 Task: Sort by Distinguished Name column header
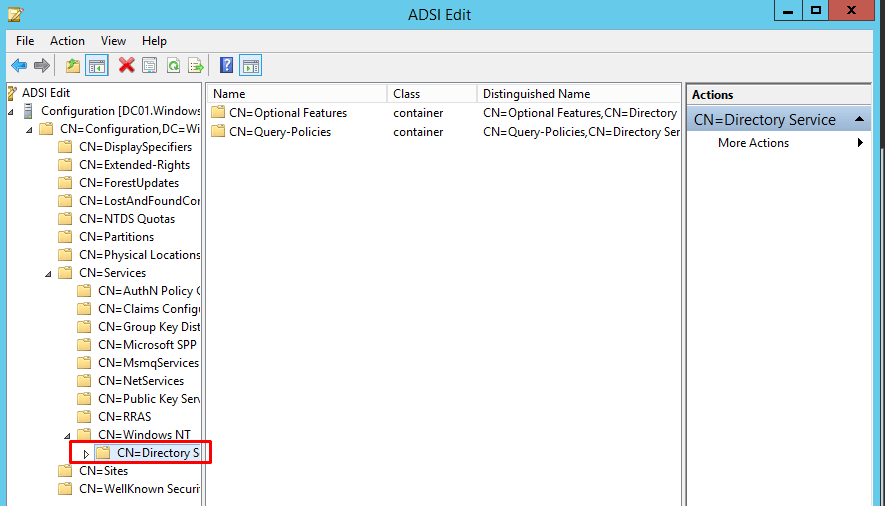[x=579, y=94]
